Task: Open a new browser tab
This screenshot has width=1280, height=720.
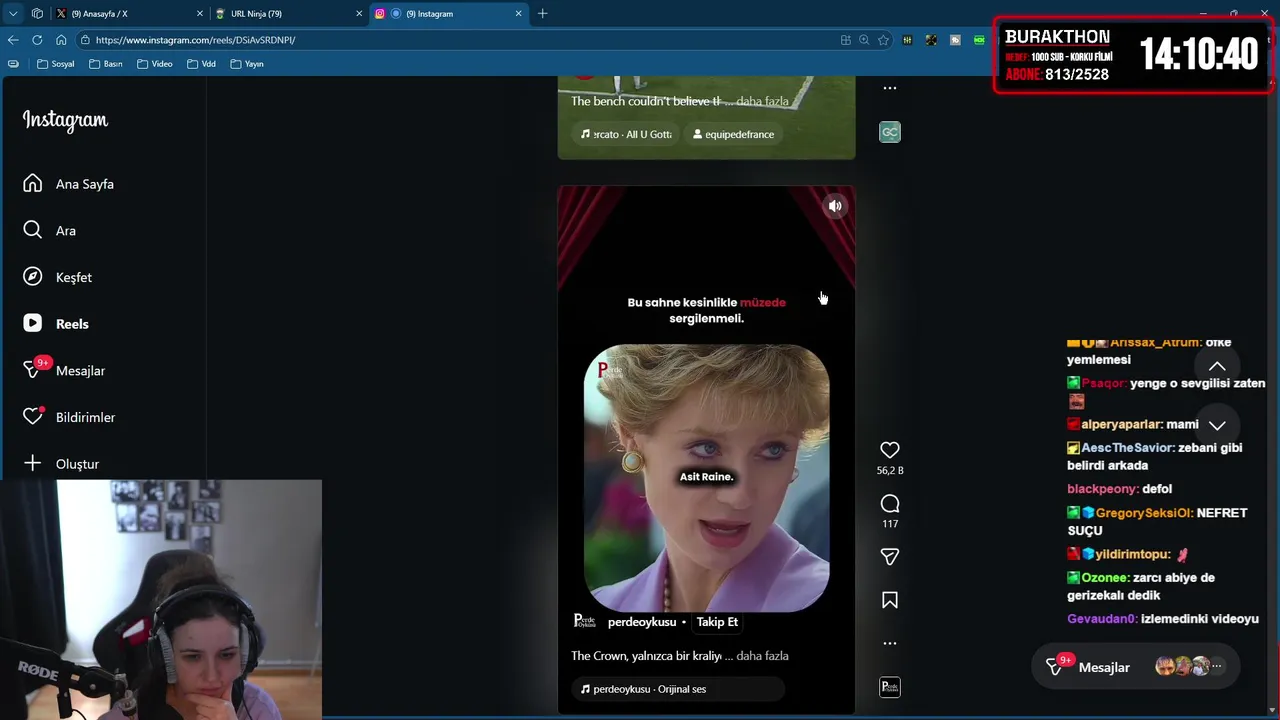Action: click(543, 14)
